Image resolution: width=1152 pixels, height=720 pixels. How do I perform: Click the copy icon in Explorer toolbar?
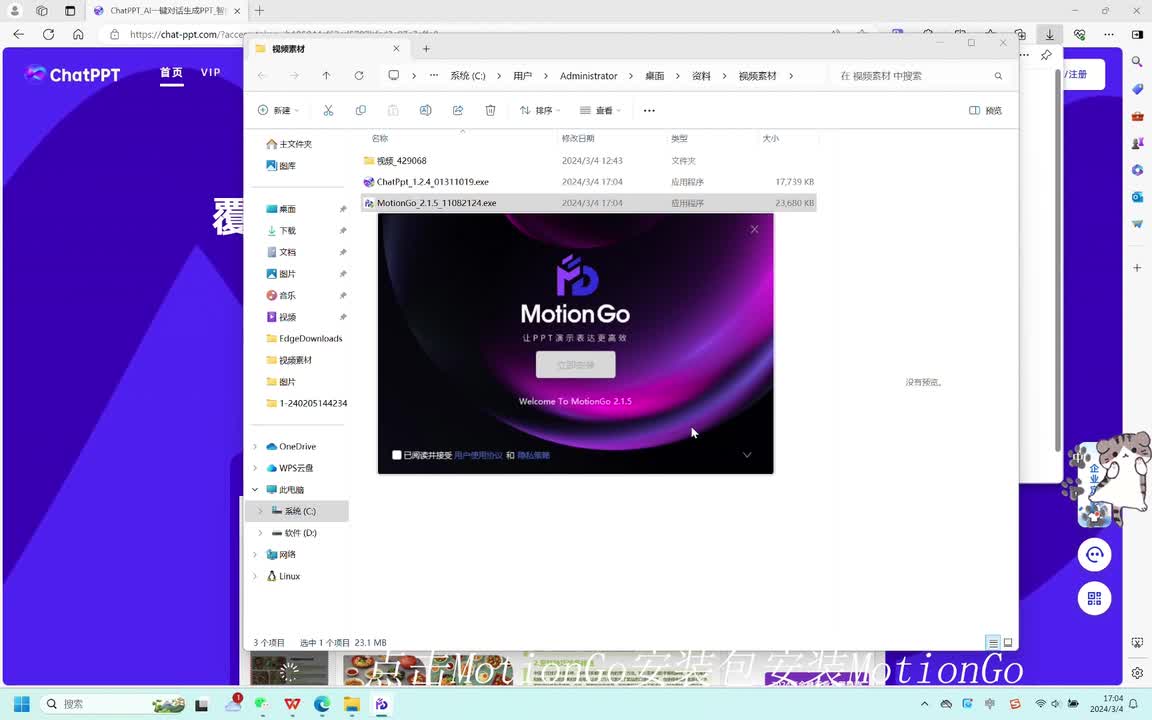361,110
